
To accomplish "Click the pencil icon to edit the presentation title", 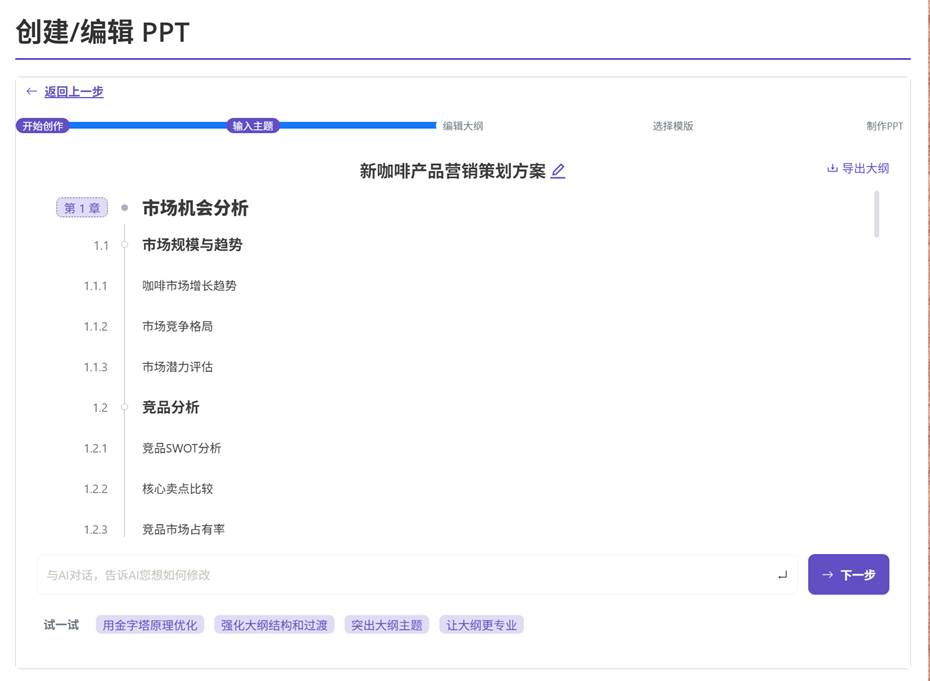I will point(557,170).
